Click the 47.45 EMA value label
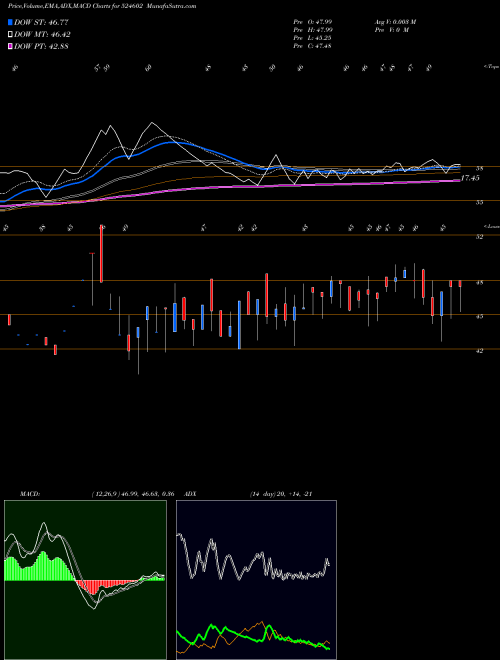500x660 pixels. point(470,178)
